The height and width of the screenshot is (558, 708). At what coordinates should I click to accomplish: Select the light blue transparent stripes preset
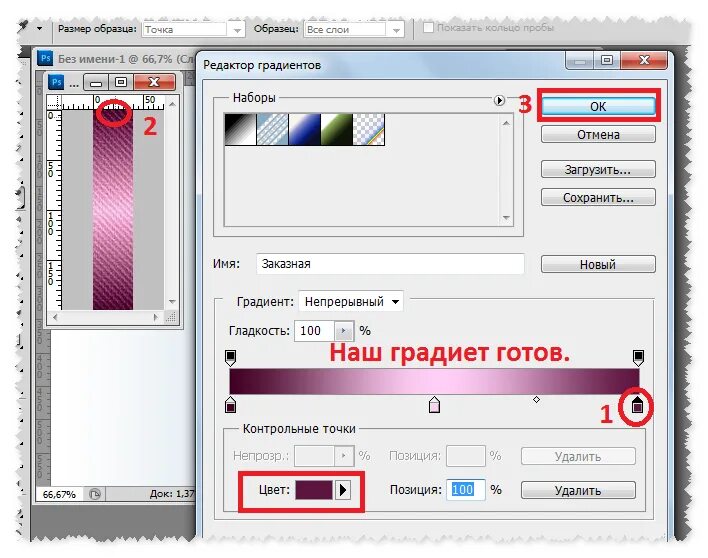click(x=272, y=130)
